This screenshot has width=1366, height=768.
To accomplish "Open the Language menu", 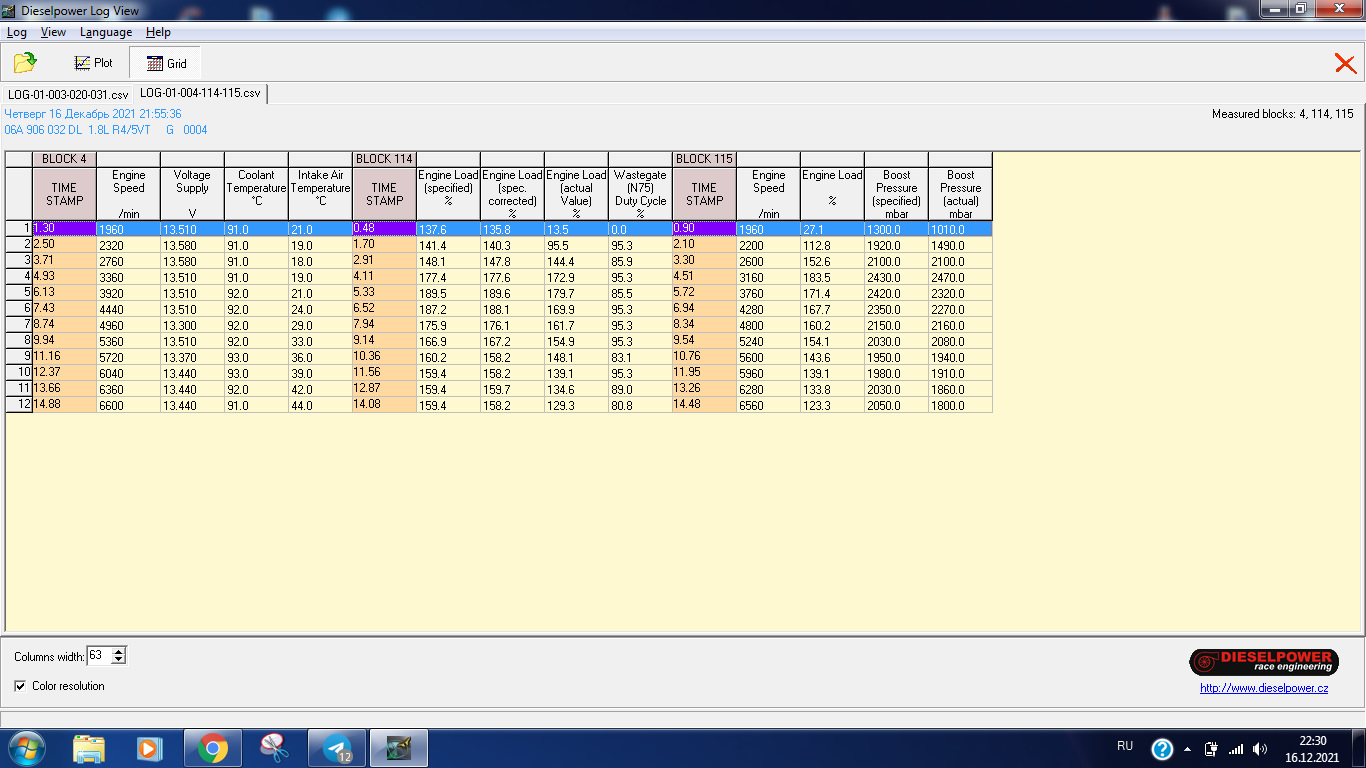I will [x=105, y=32].
